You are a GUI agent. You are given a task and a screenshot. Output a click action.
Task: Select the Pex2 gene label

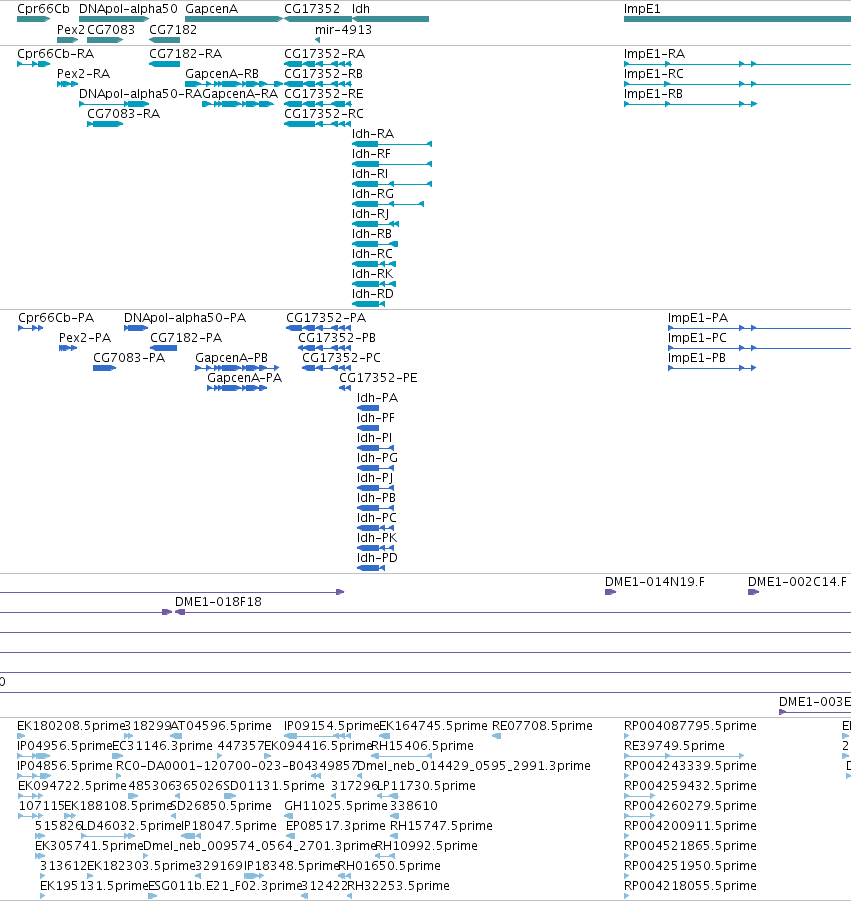coord(71,30)
